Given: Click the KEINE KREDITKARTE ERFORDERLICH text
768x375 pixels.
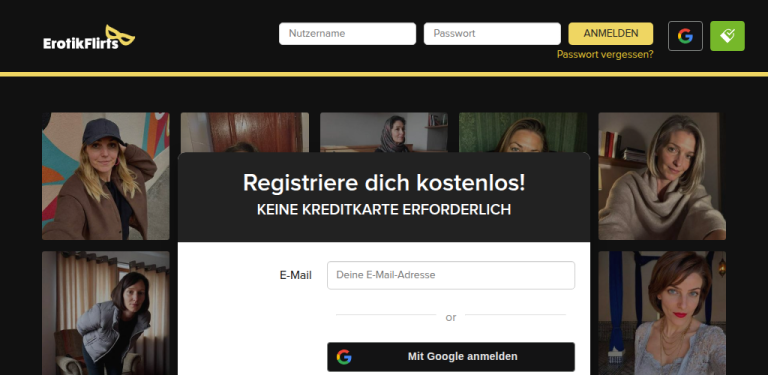Looking at the screenshot, I should 384,210.
